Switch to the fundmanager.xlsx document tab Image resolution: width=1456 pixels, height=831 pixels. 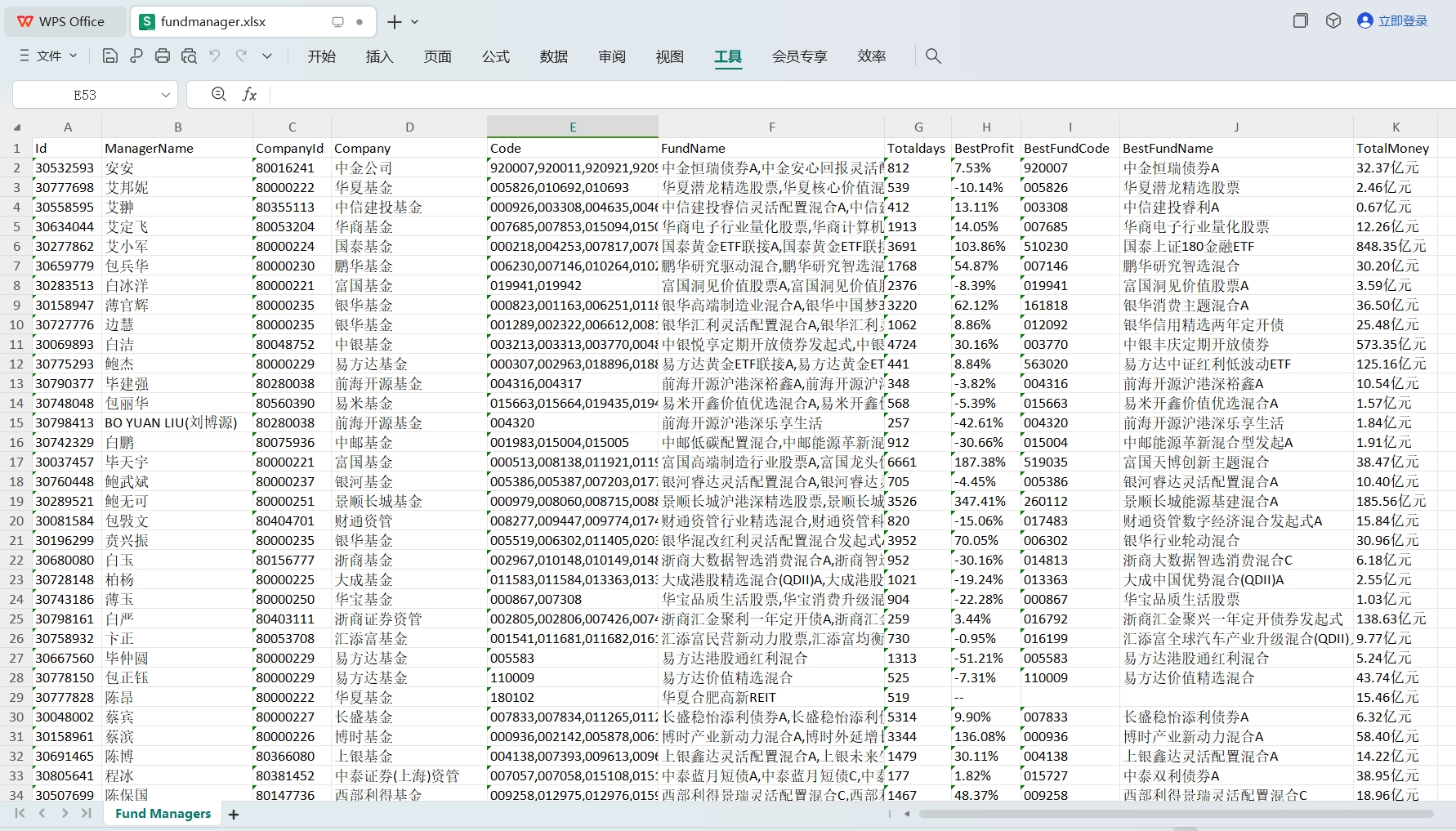click(252, 22)
